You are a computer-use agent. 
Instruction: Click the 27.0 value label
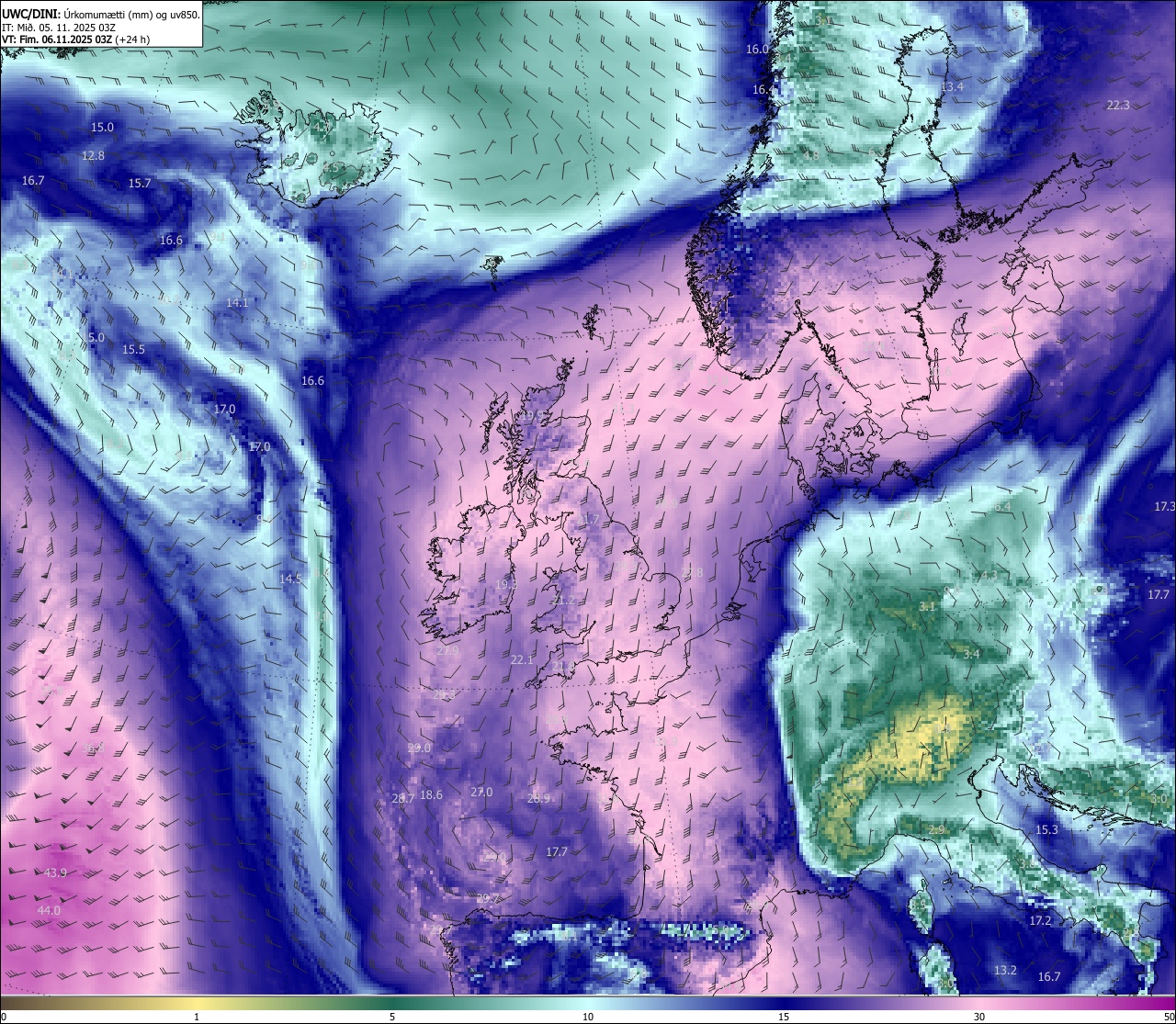[481, 793]
